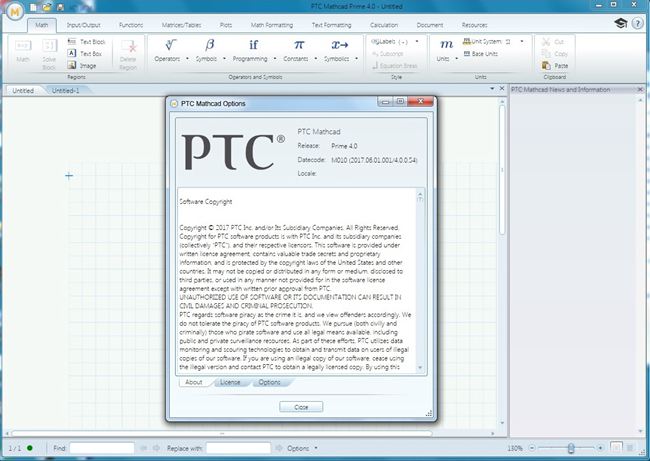The height and width of the screenshot is (461, 650).
Task: Insert an Image region
Action: coord(82,66)
